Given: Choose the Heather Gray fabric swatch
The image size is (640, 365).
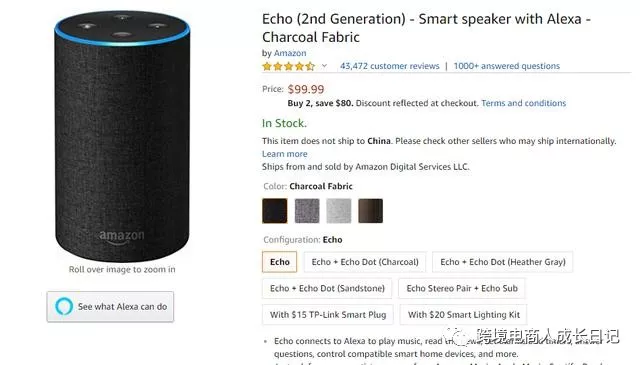Looking at the screenshot, I should pos(307,211).
